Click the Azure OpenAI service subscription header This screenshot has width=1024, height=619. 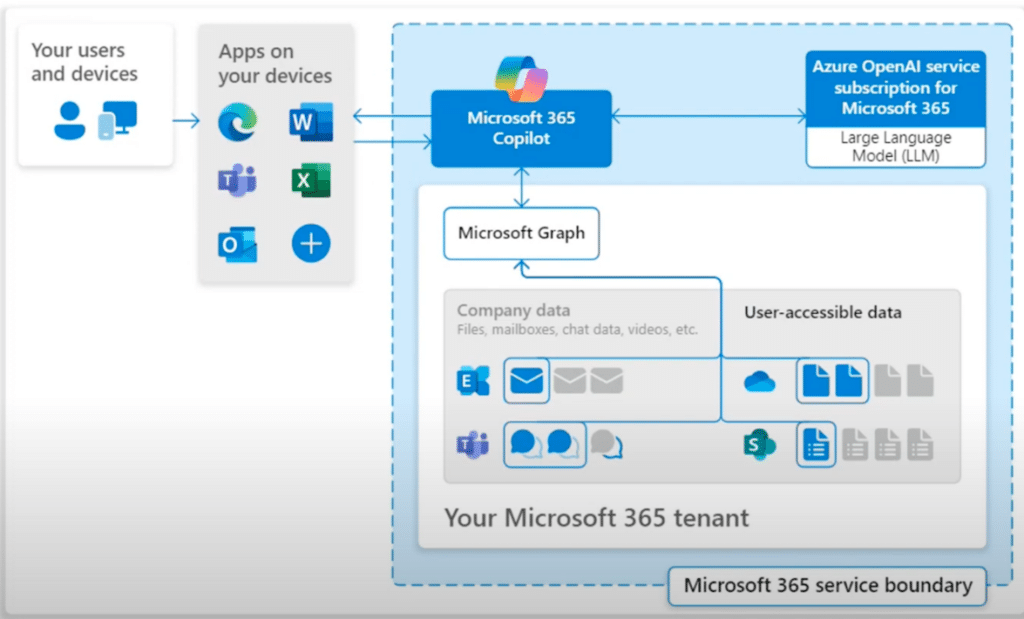tap(895, 89)
